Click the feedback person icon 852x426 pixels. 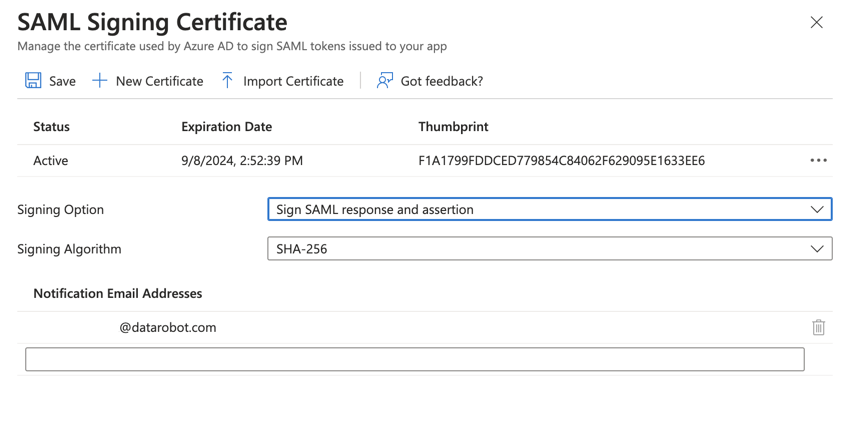point(384,81)
